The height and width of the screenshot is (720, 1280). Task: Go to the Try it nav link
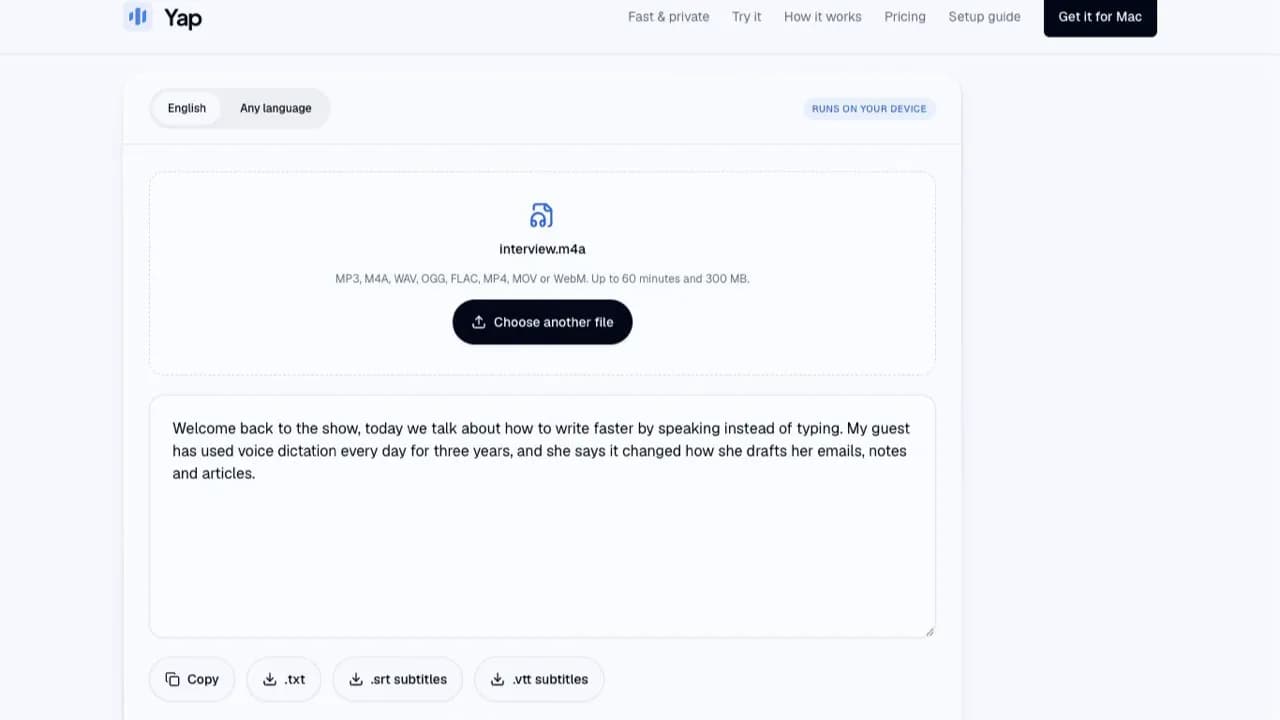click(747, 17)
